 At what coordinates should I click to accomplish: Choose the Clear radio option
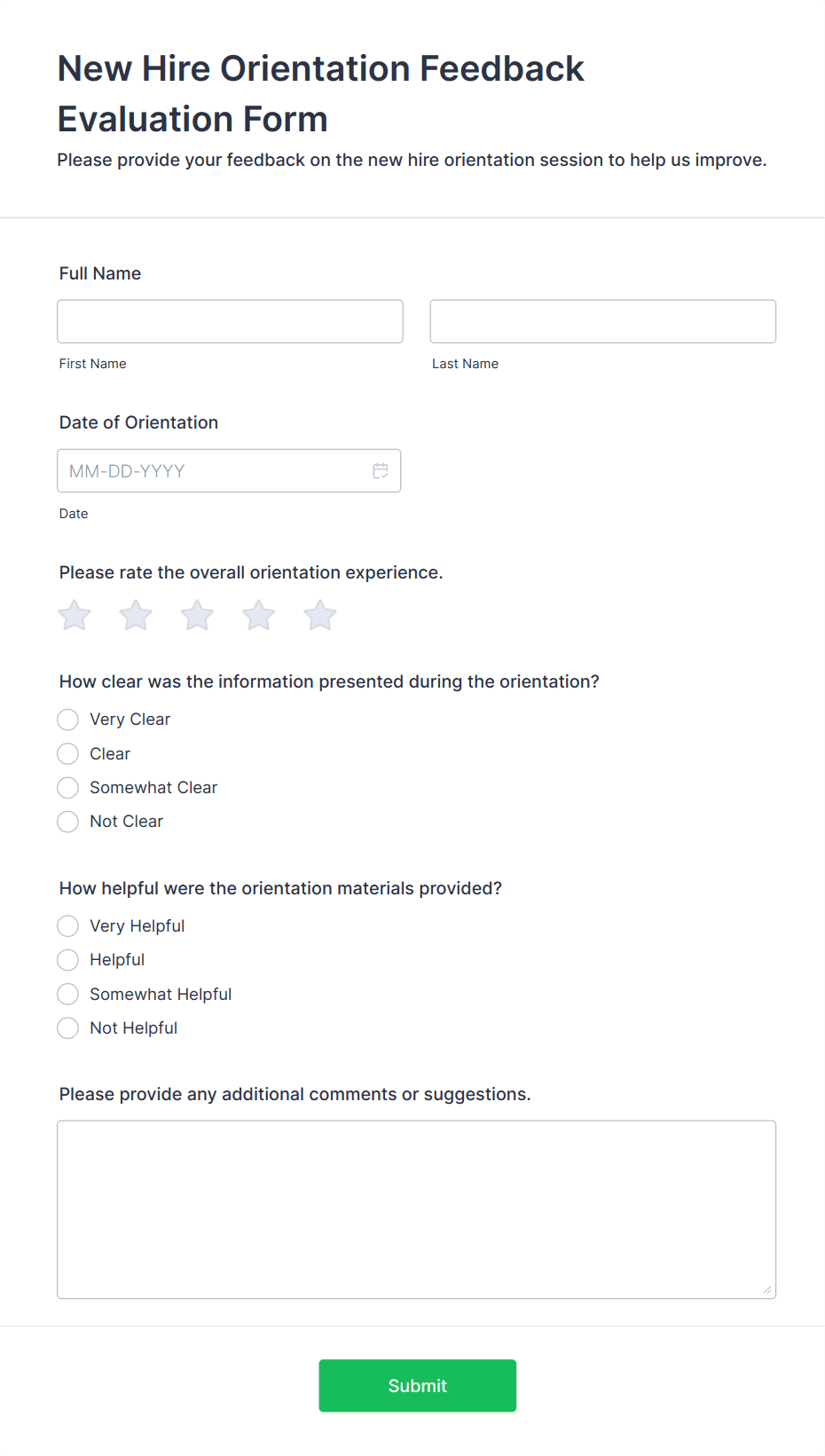coord(68,754)
